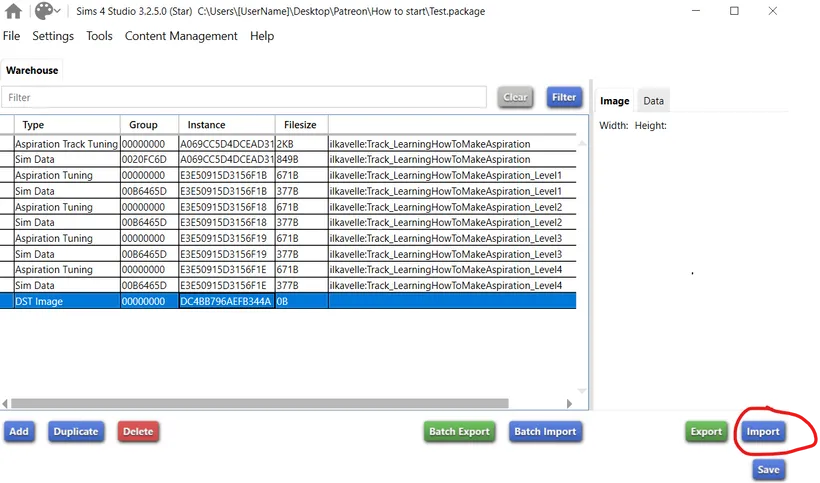Select Aspiration Tuning row for Level3
Viewport: 820px width, 483px height.
click(288, 238)
